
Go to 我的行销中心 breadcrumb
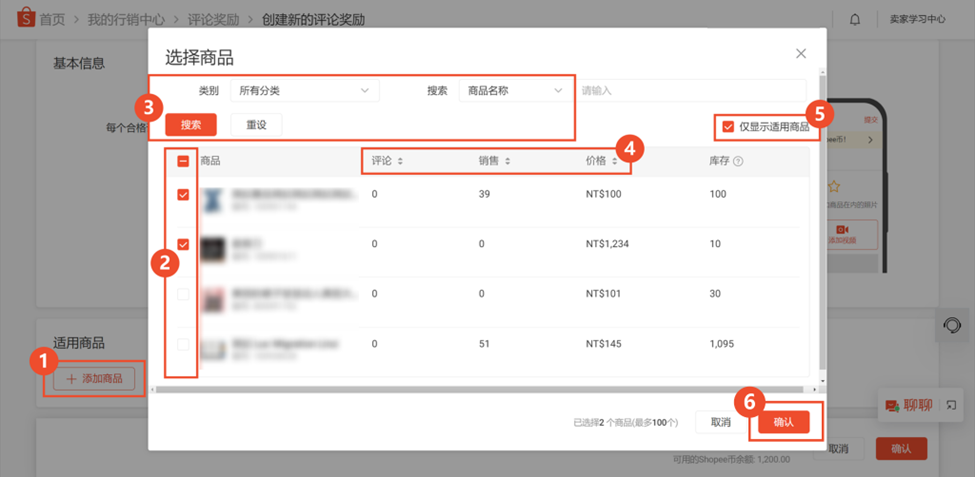(x=125, y=19)
